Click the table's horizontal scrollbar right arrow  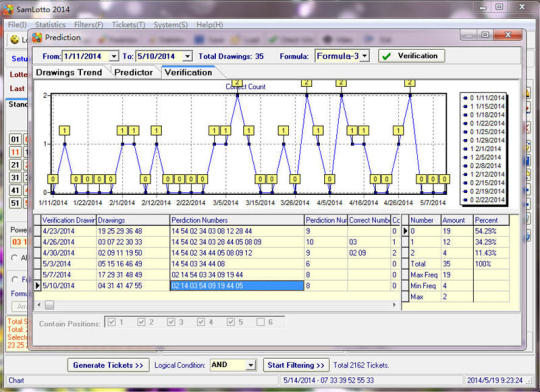(x=394, y=305)
